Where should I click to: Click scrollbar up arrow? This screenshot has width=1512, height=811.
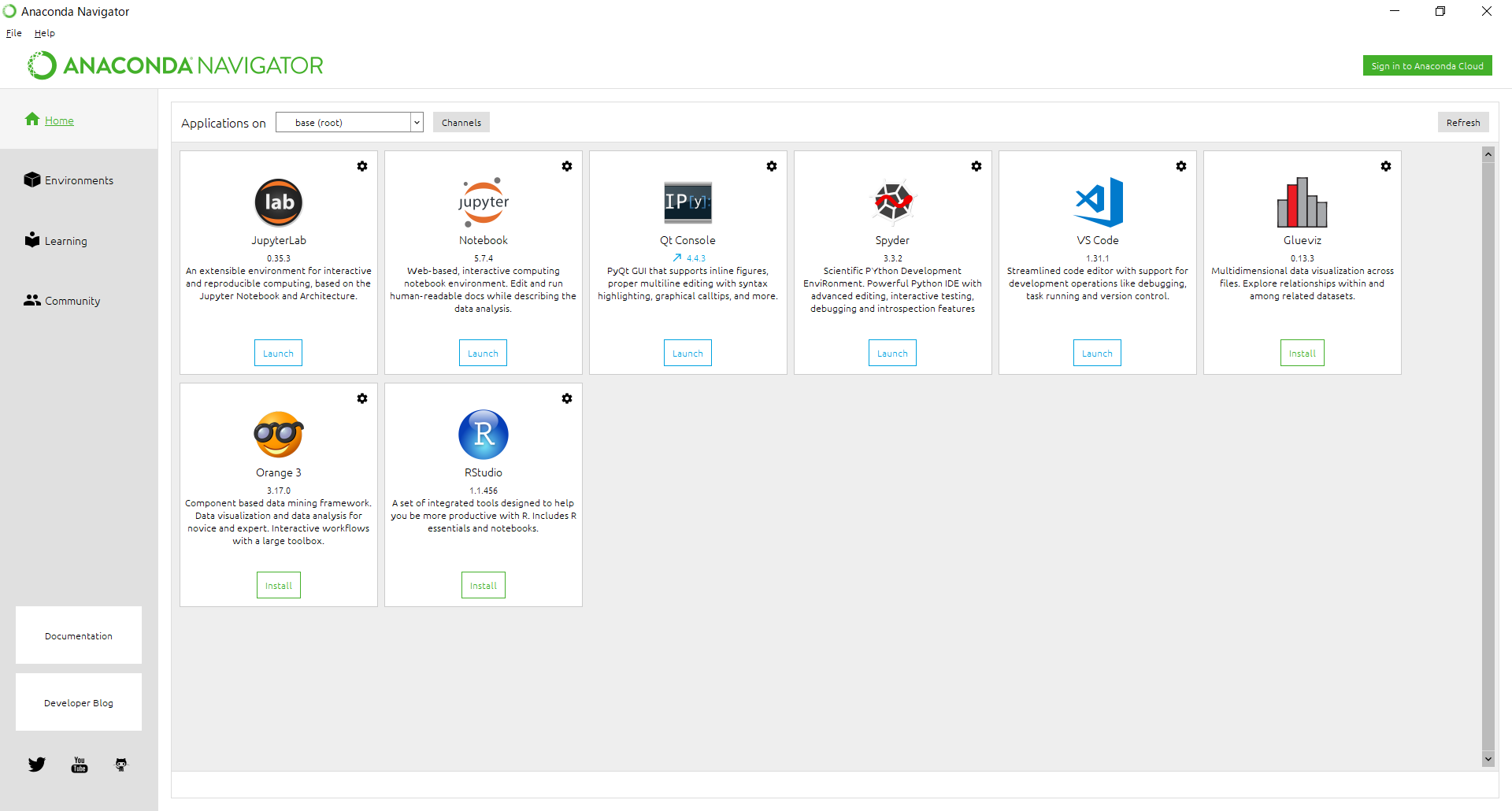1488,154
